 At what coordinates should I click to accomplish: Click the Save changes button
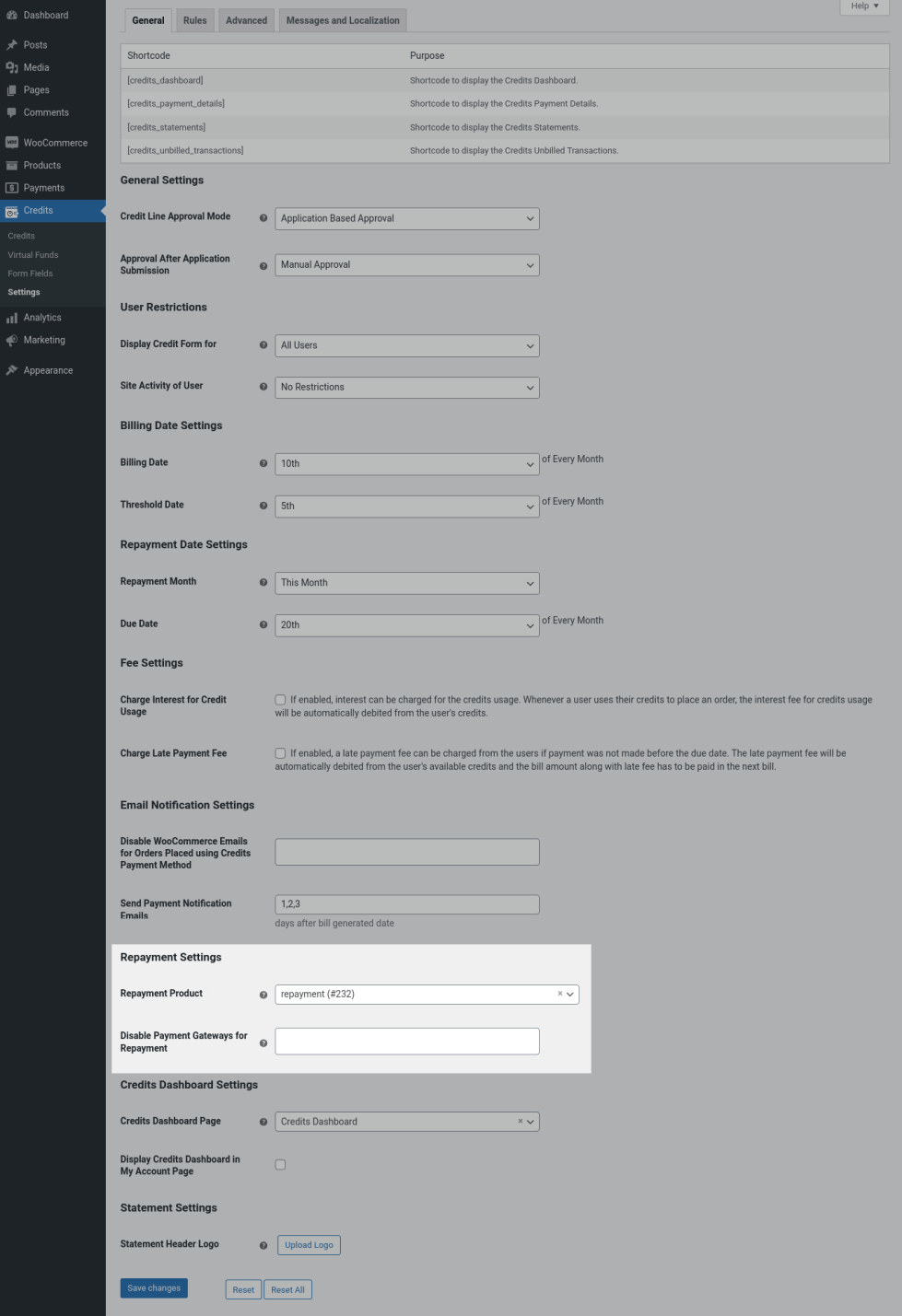click(154, 1288)
